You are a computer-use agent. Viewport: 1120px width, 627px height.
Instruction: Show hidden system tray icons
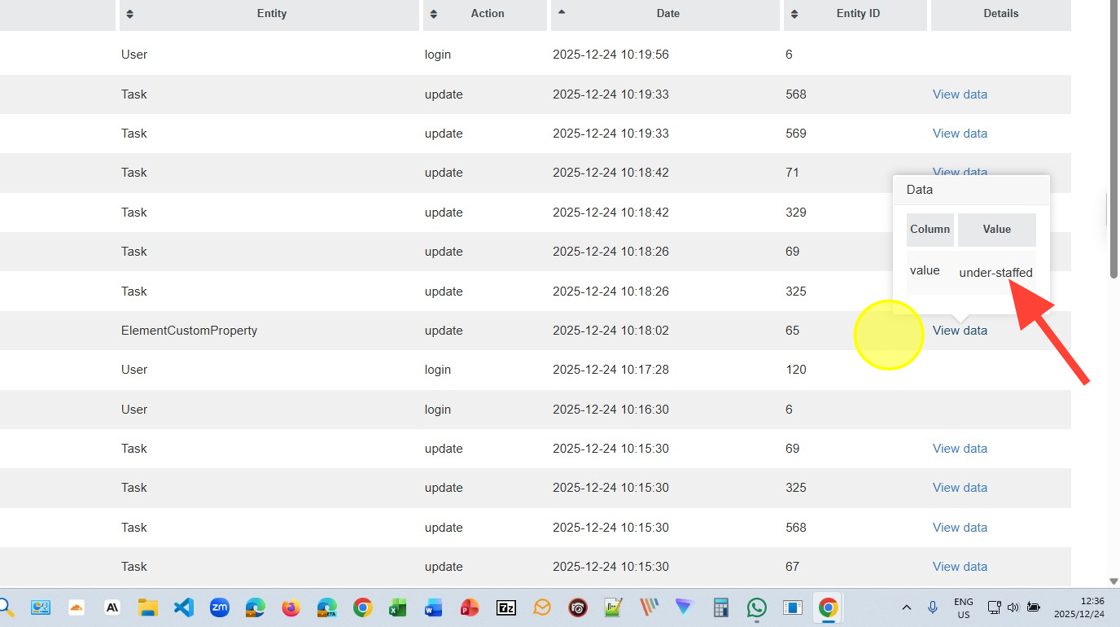(906, 607)
